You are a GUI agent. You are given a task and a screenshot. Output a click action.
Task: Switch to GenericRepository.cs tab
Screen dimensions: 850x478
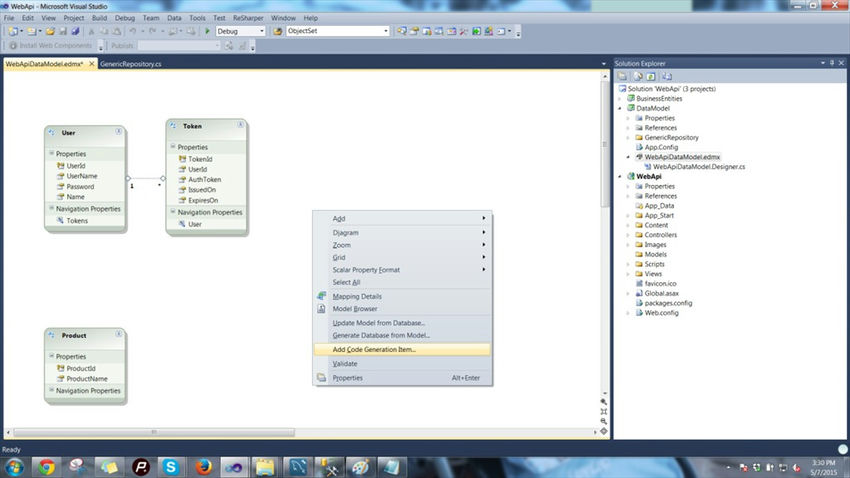click(x=131, y=64)
